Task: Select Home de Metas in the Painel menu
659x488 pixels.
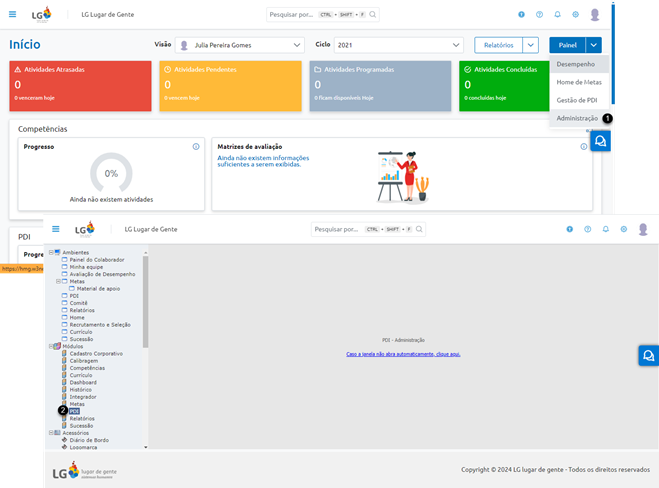Action: [x=579, y=82]
